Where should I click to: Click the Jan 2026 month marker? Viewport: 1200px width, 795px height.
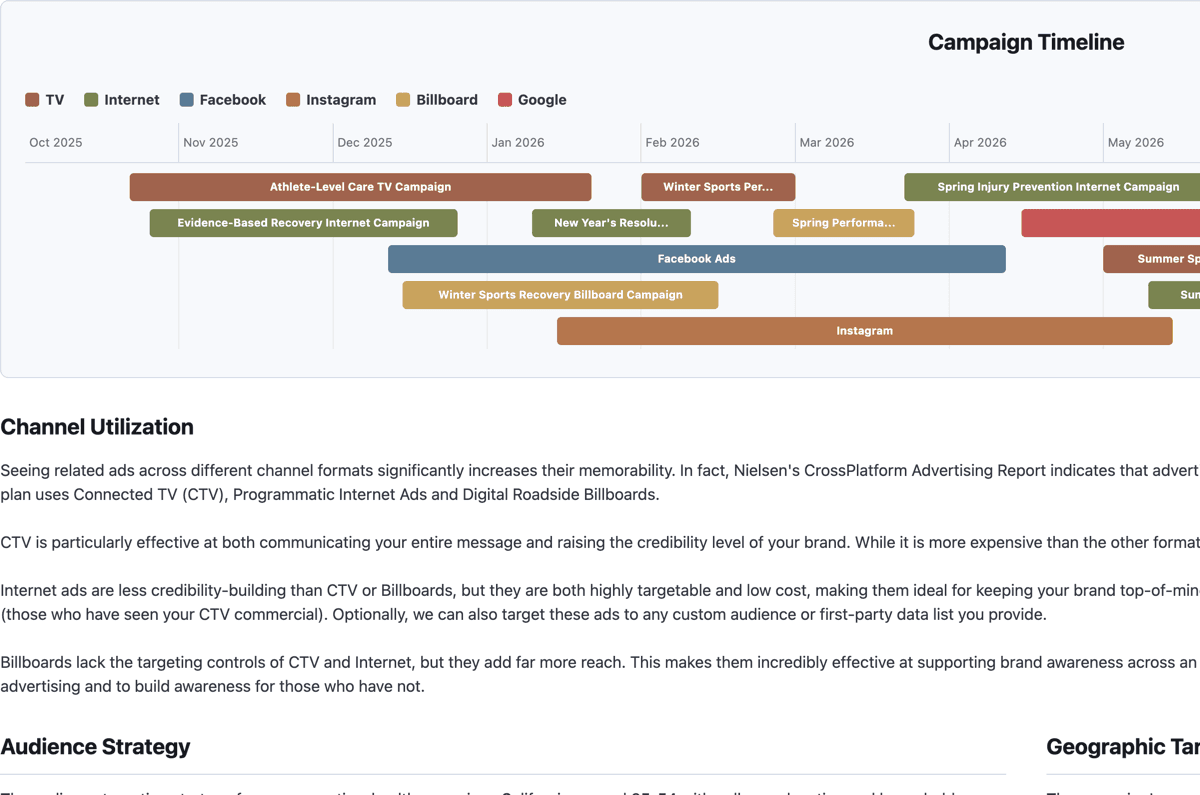(518, 143)
